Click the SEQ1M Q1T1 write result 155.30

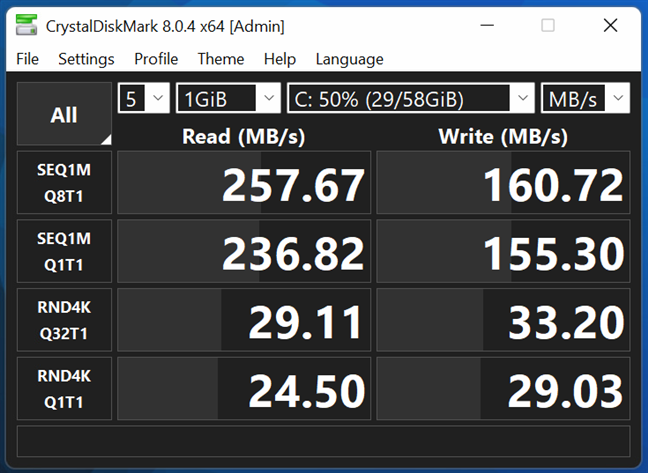pyautogui.click(x=503, y=251)
